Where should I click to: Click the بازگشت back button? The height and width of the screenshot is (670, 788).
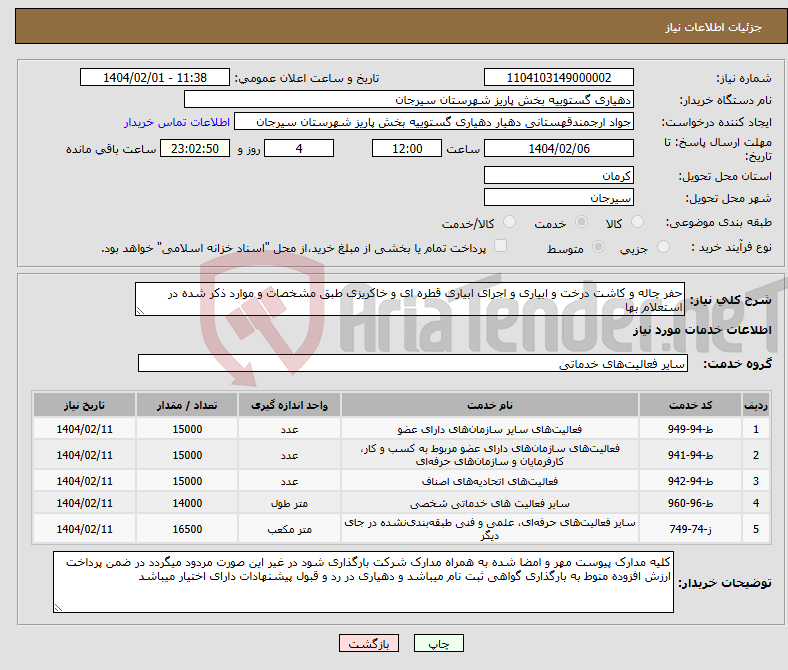click(369, 643)
